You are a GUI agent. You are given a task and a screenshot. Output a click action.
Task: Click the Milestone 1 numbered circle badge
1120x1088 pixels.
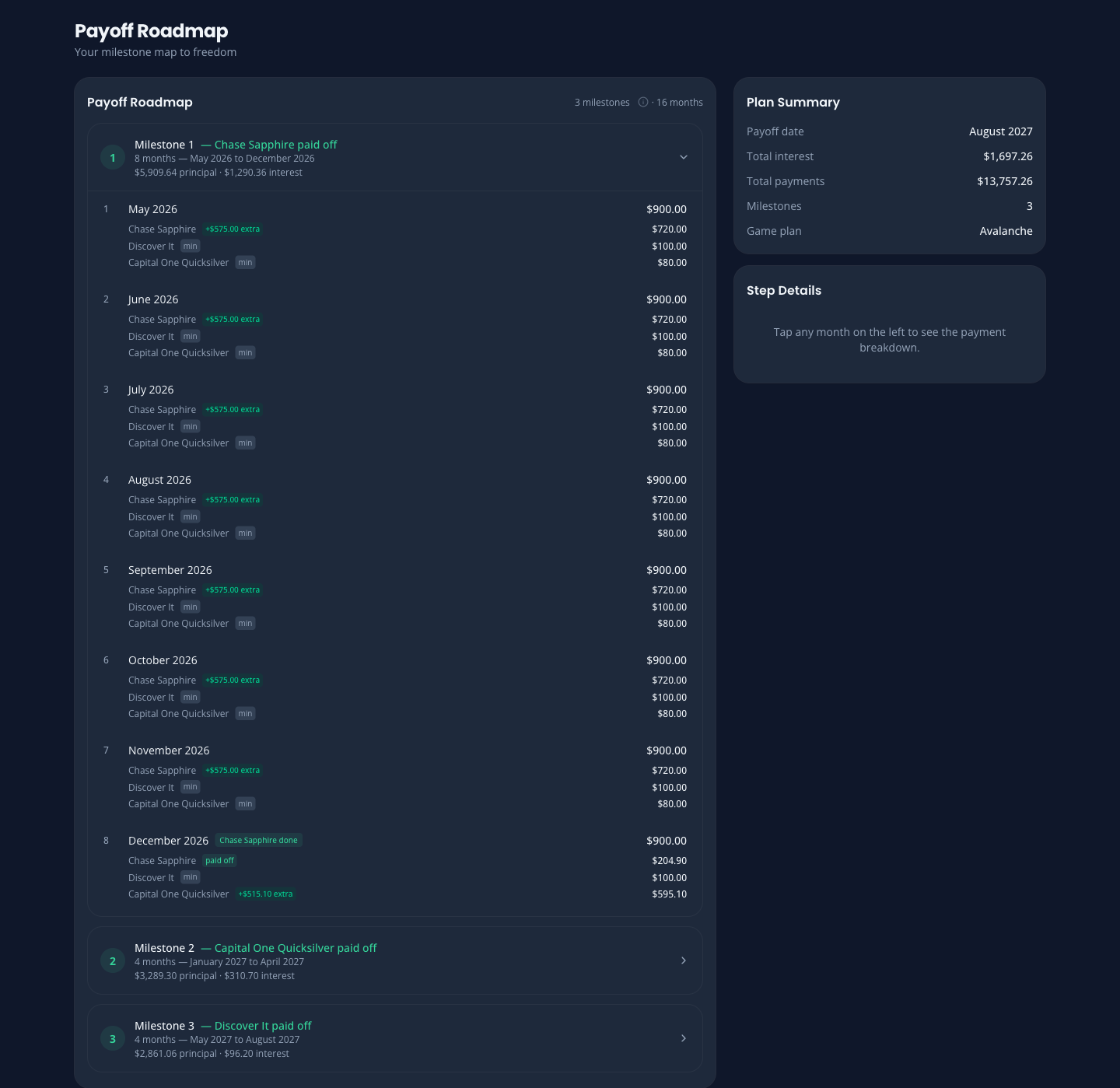click(113, 156)
